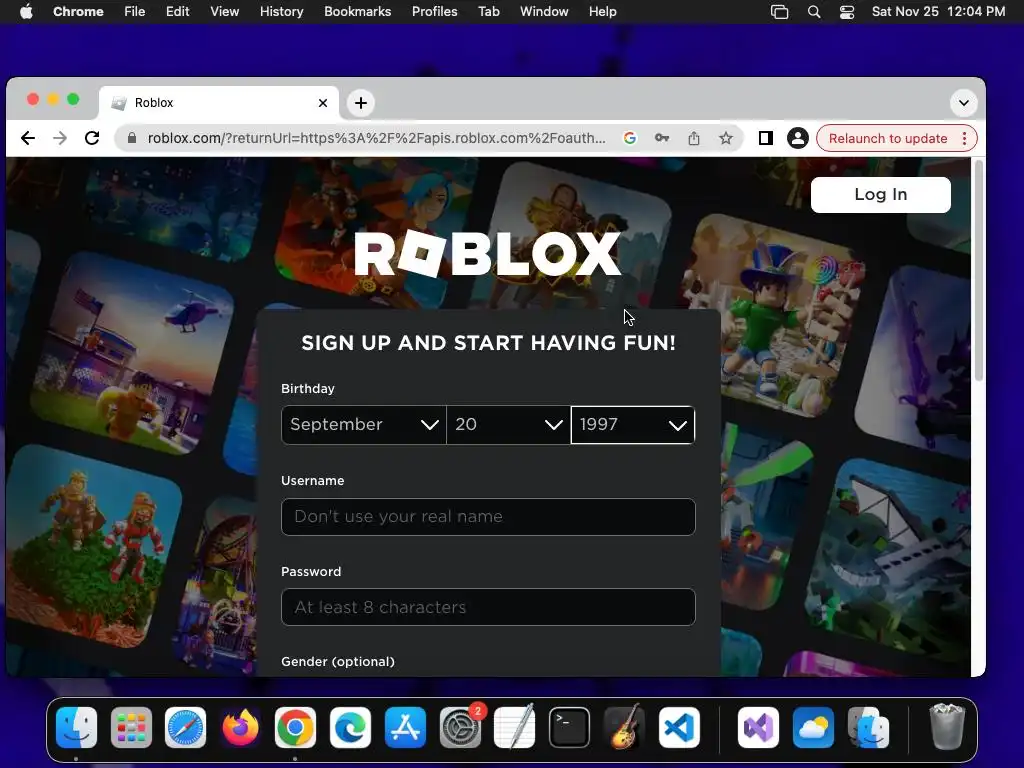The height and width of the screenshot is (768, 1024).
Task: Click the Roblox logo
Action: tap(487, 253)
